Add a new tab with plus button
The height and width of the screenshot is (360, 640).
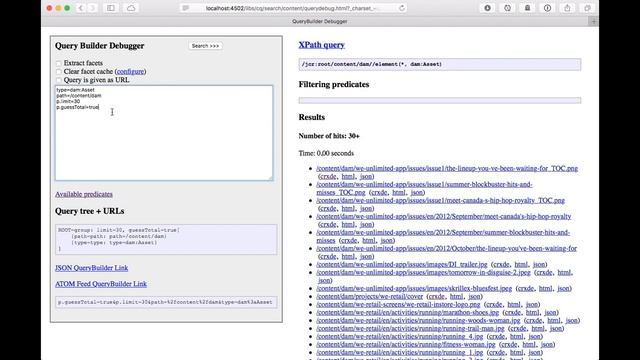pos(594,21)
